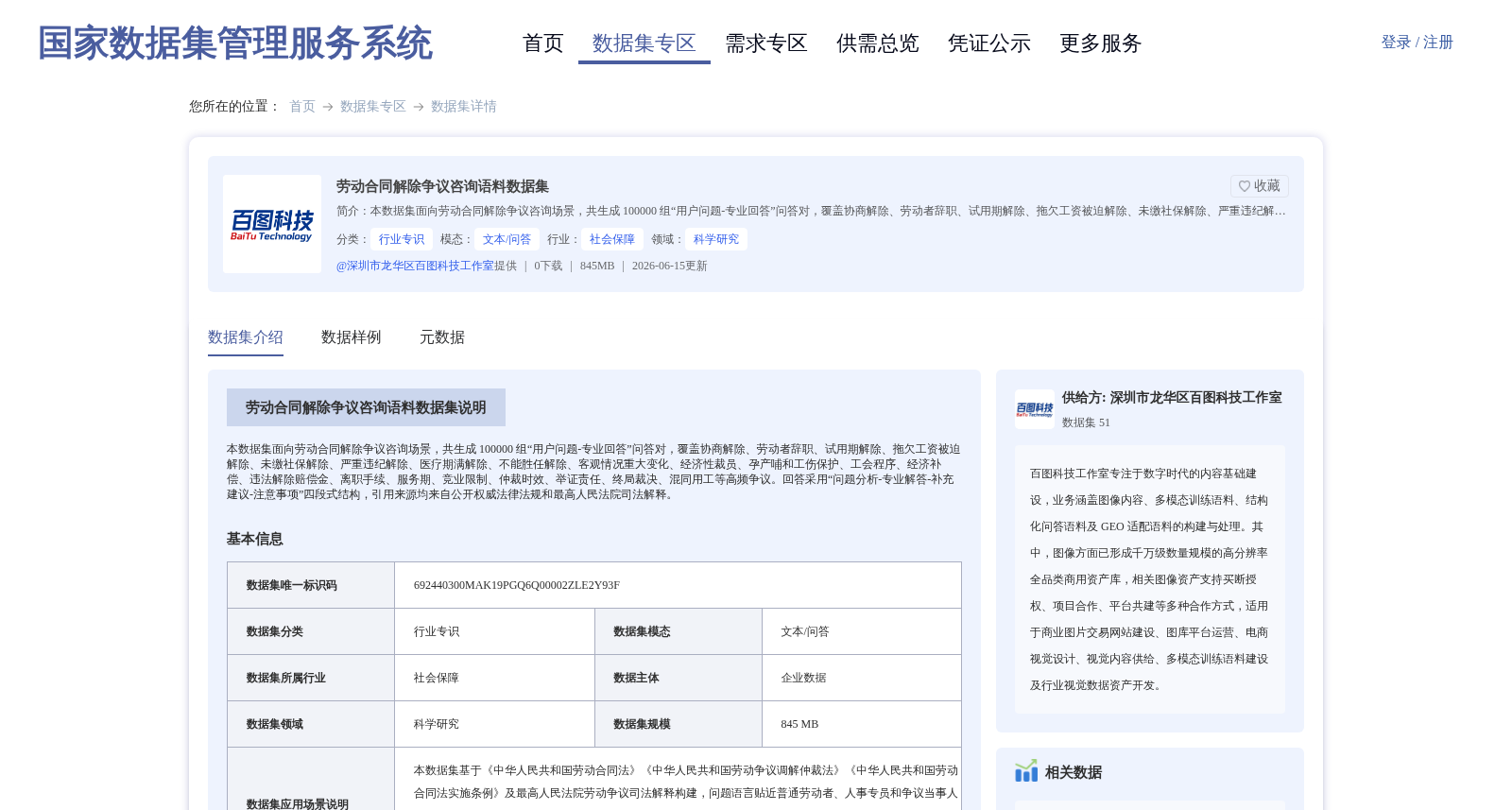Click supplier name 供给方: 深圳市龙华区百图科技工作室
This screenshot has width=1512, height=810.
[x=1172, y=398]
